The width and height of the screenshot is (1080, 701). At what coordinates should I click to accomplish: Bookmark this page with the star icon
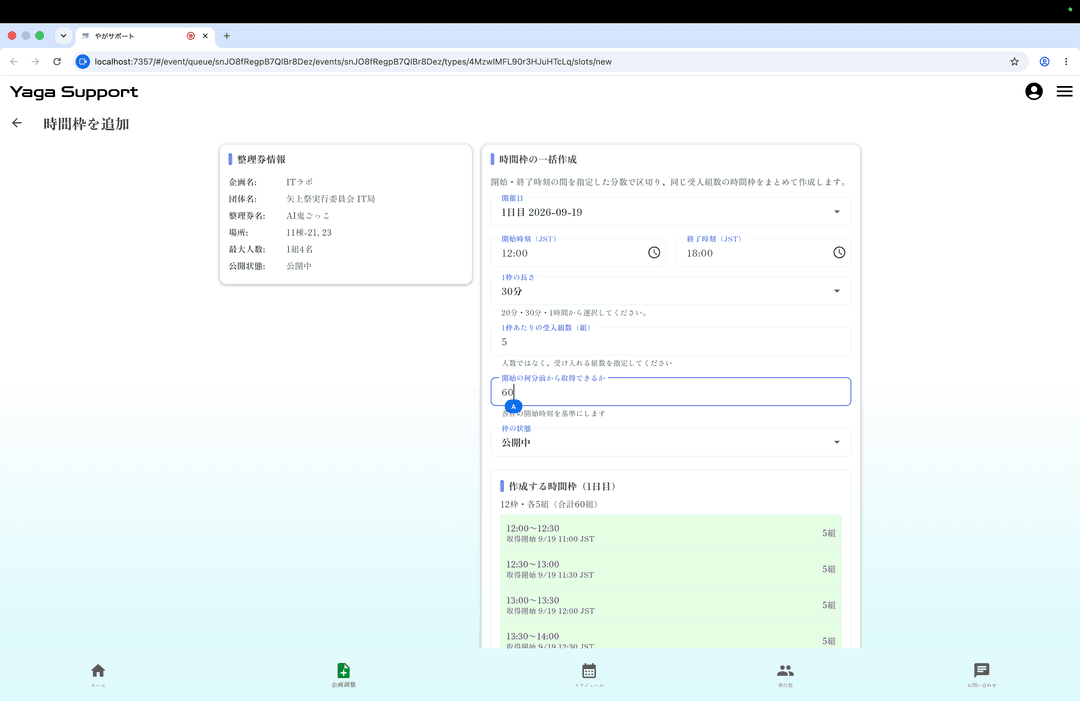tap(1014, 61)
